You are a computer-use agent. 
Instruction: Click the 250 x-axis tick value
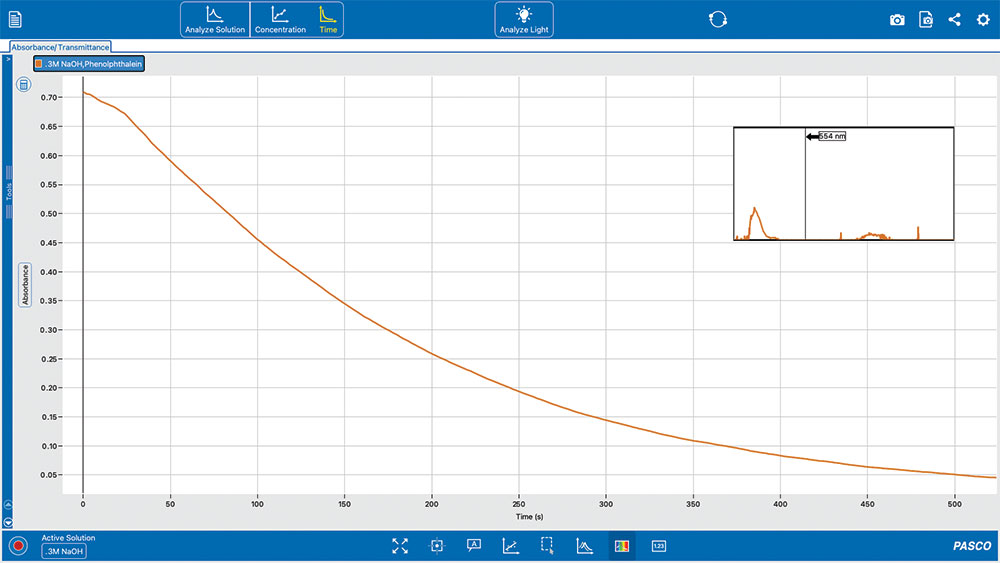pyautogui.click(x=518, y=504)
